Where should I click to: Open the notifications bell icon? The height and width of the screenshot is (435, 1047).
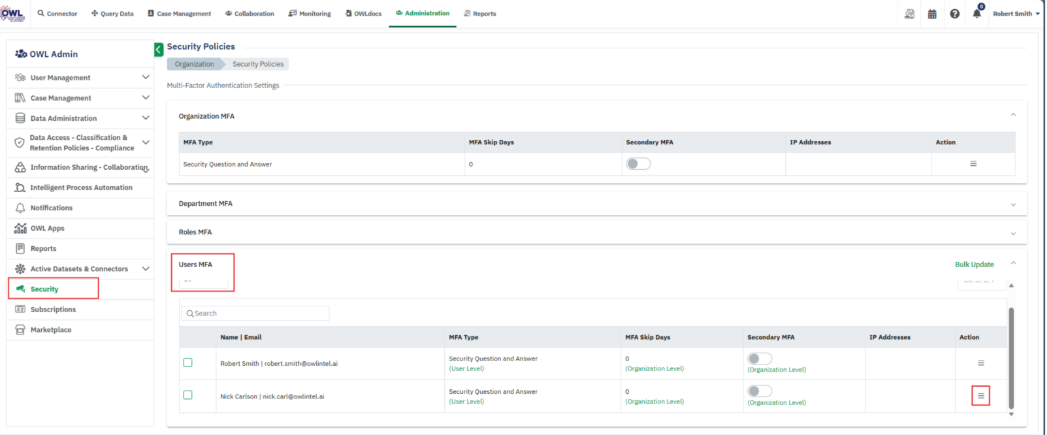(977, 14)
